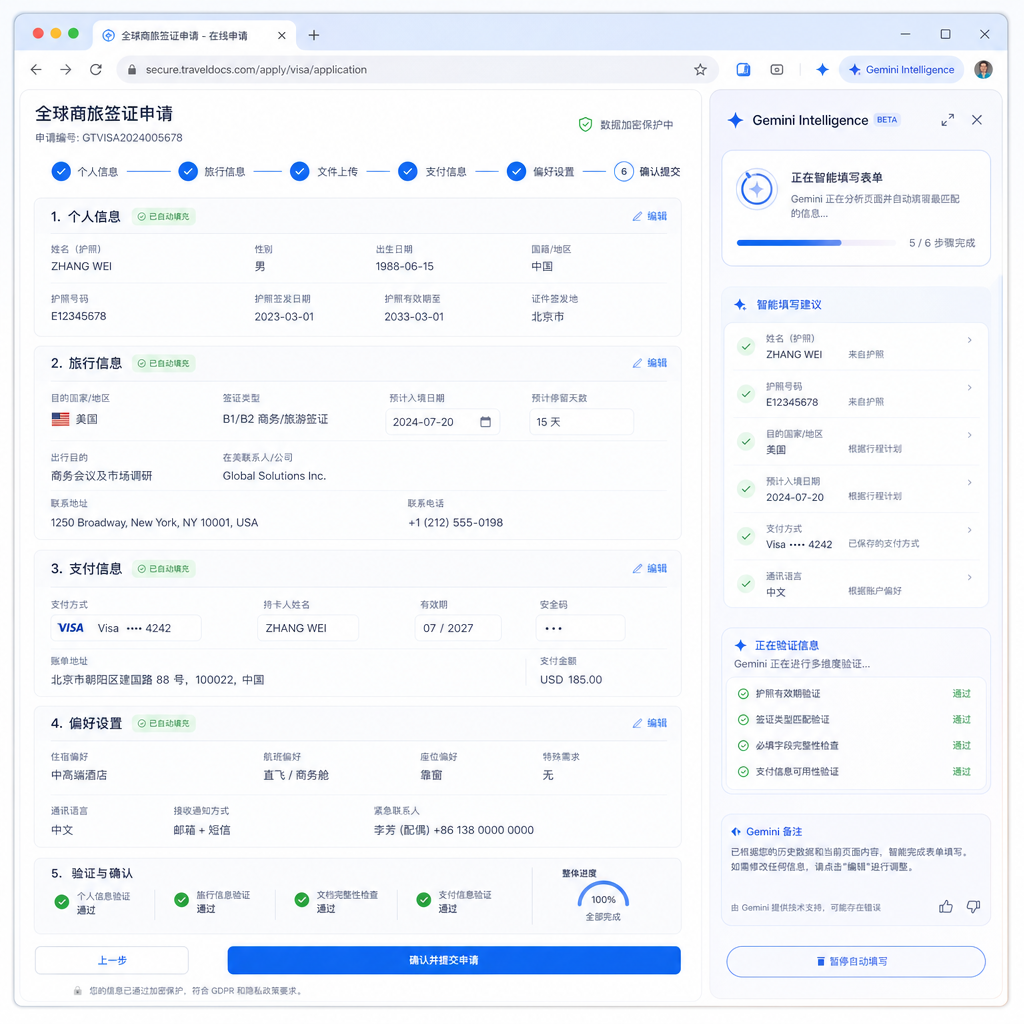Click the VISA card logo
This screenshot has width=1024, height=1024.
[71, 628]
